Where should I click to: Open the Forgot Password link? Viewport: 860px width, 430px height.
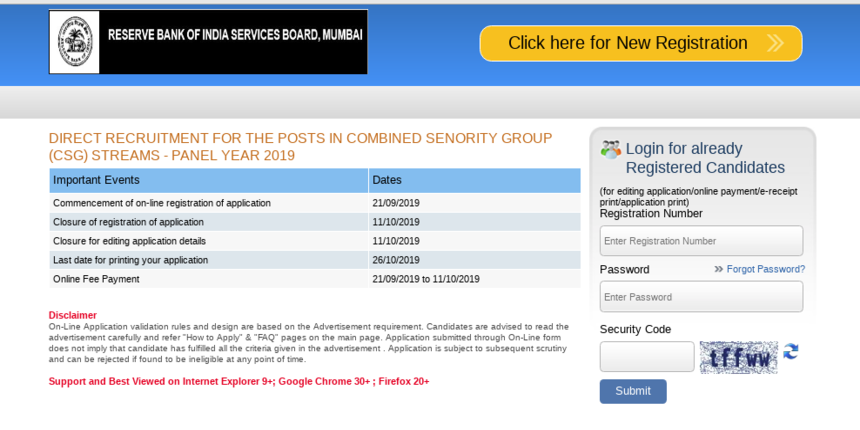(x=766, y=269)
